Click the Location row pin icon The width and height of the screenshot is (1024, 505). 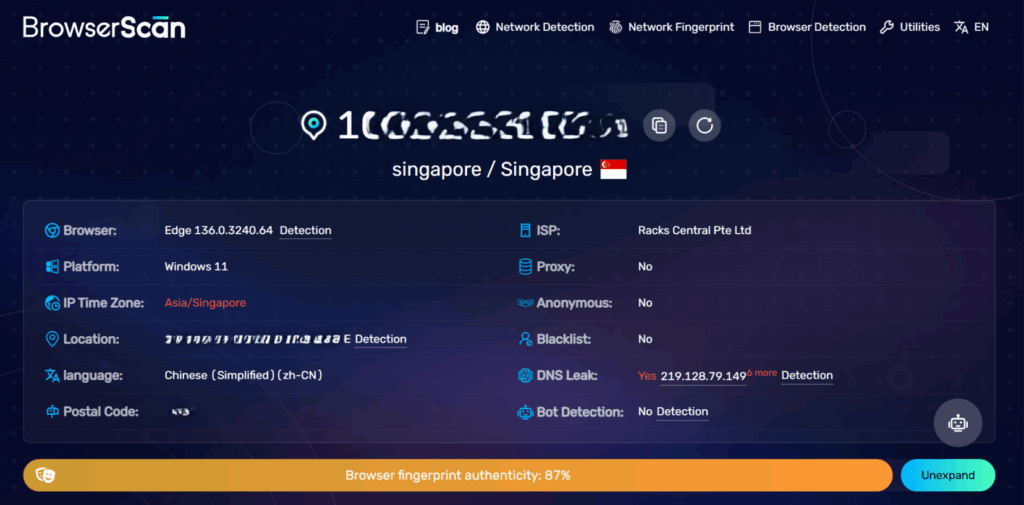coord(52,339)
